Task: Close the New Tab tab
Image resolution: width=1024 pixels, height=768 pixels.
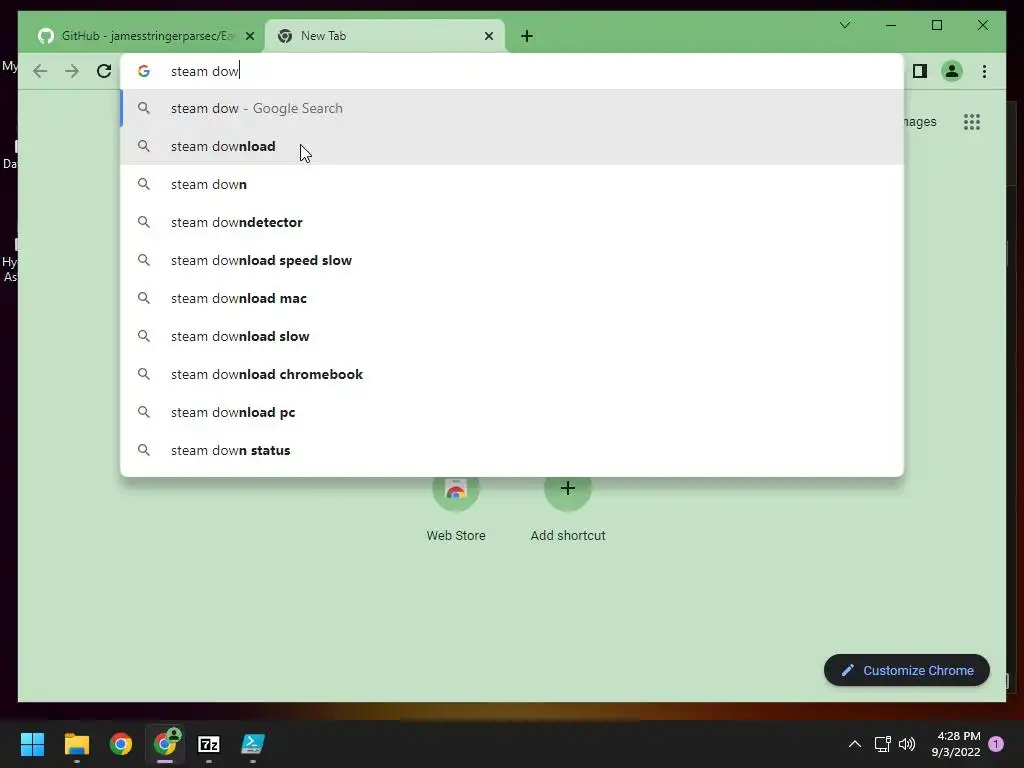Action: pyautogui.click(x=488, y=36)
